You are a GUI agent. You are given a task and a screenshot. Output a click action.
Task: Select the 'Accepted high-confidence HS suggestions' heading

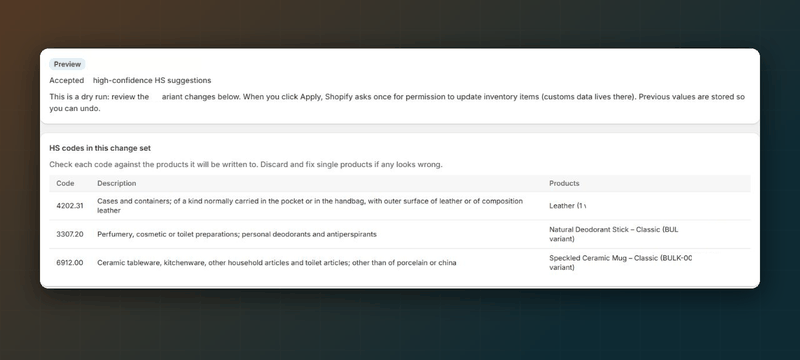(130, 81)
